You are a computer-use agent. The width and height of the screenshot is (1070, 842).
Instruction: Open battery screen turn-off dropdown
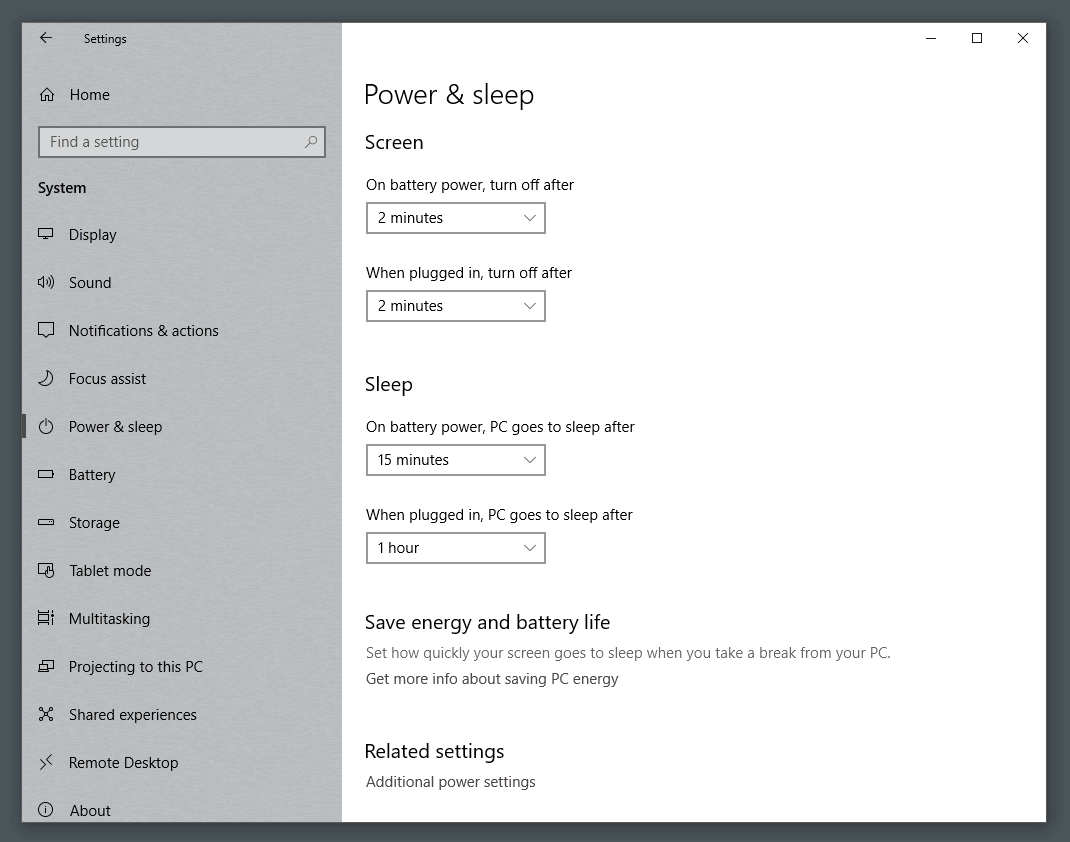456,218
